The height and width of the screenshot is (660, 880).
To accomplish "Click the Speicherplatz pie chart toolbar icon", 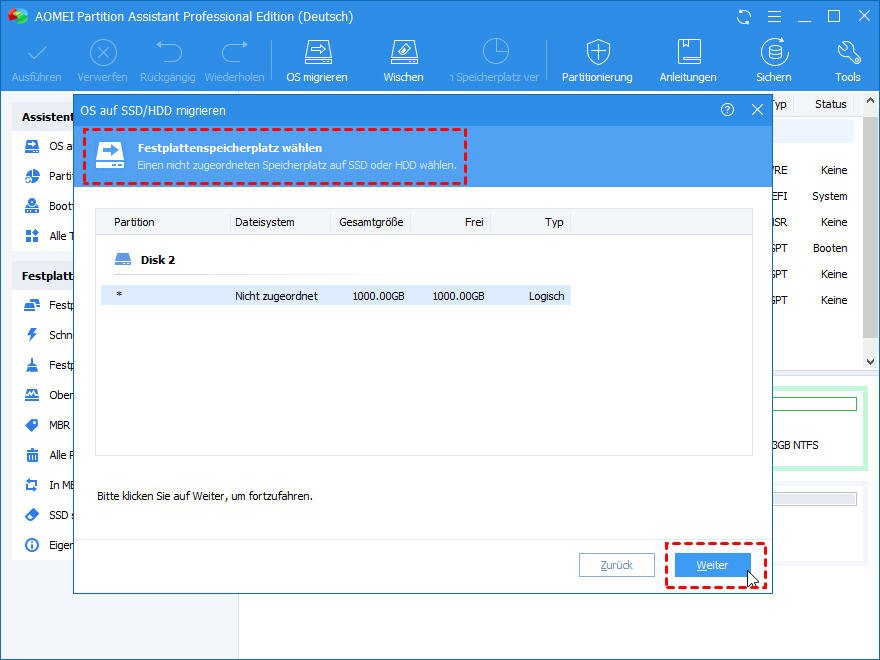I will click(x=496, y=52).
